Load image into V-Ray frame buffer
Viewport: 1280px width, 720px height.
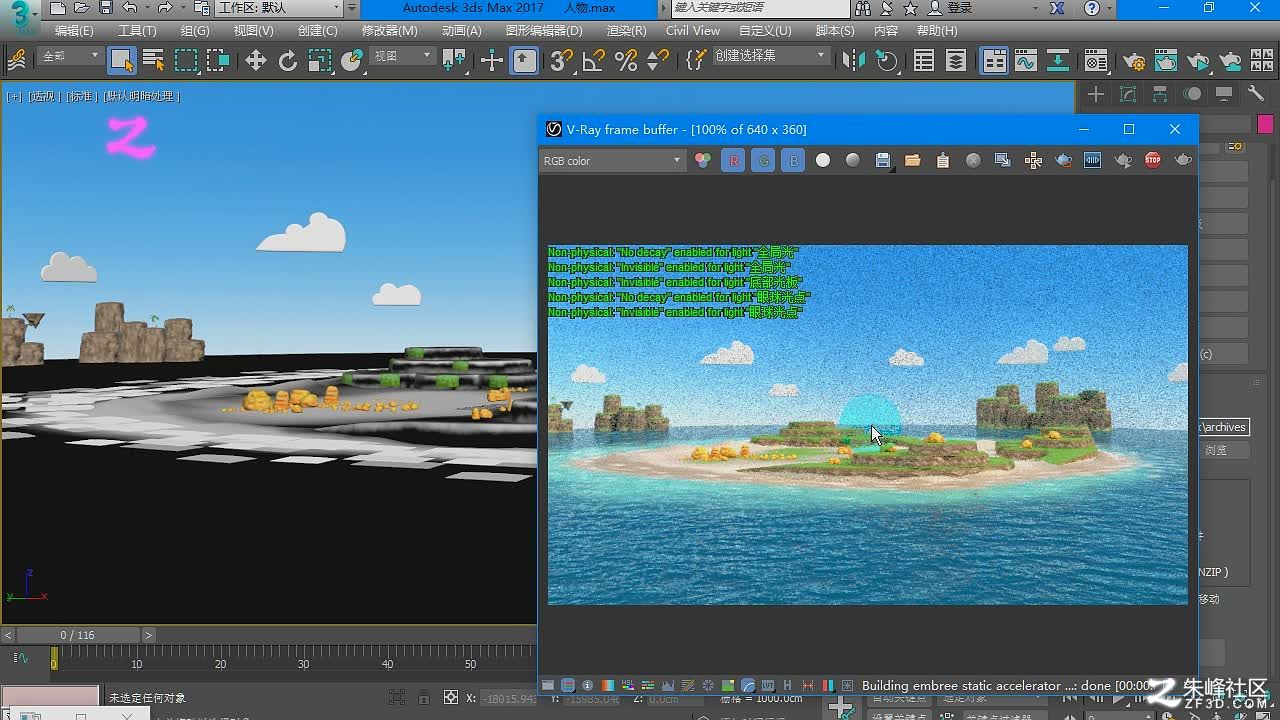(x=913, y=160)
